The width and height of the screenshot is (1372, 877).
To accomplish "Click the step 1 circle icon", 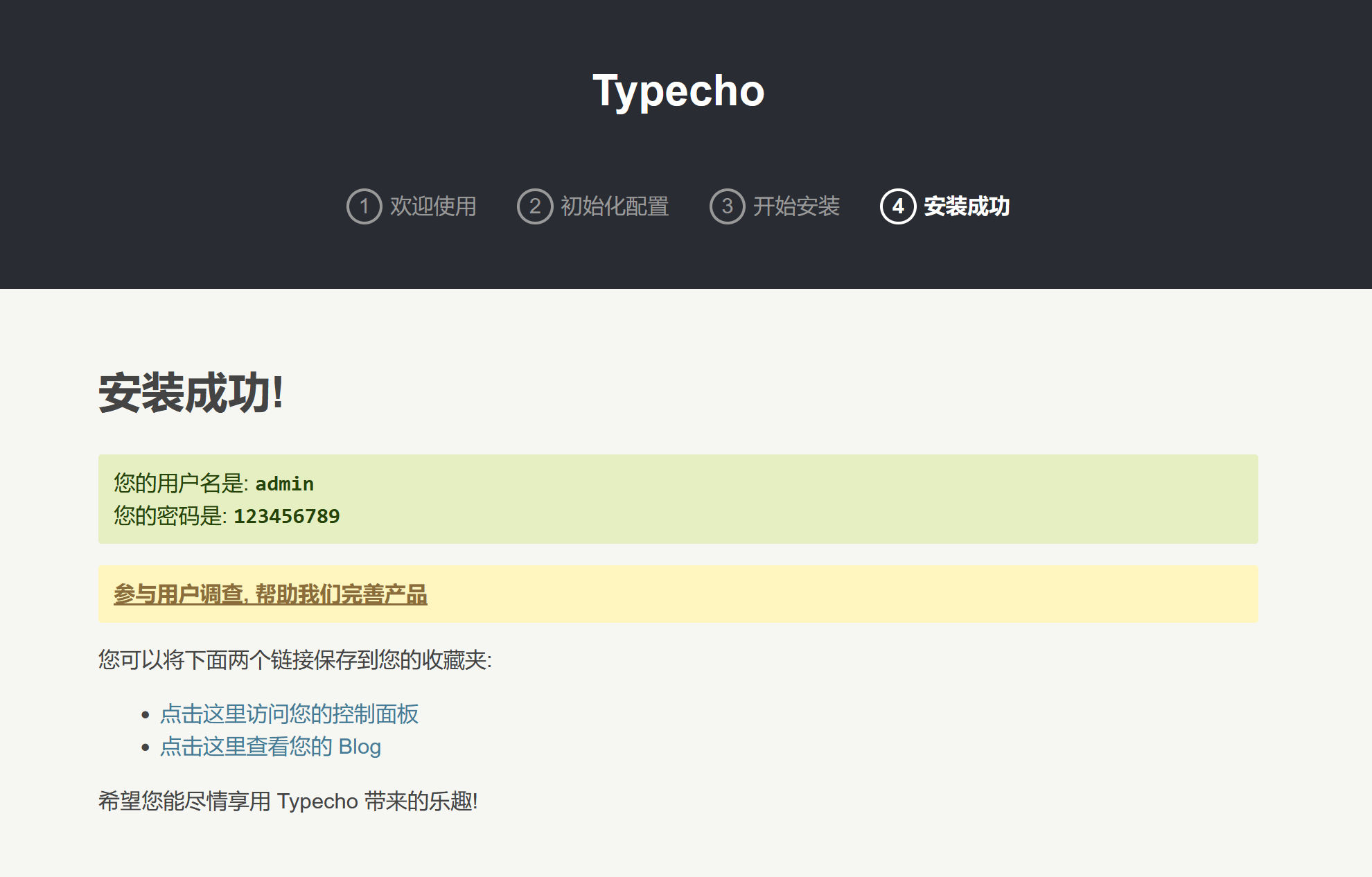I will [x=364, y=206].
